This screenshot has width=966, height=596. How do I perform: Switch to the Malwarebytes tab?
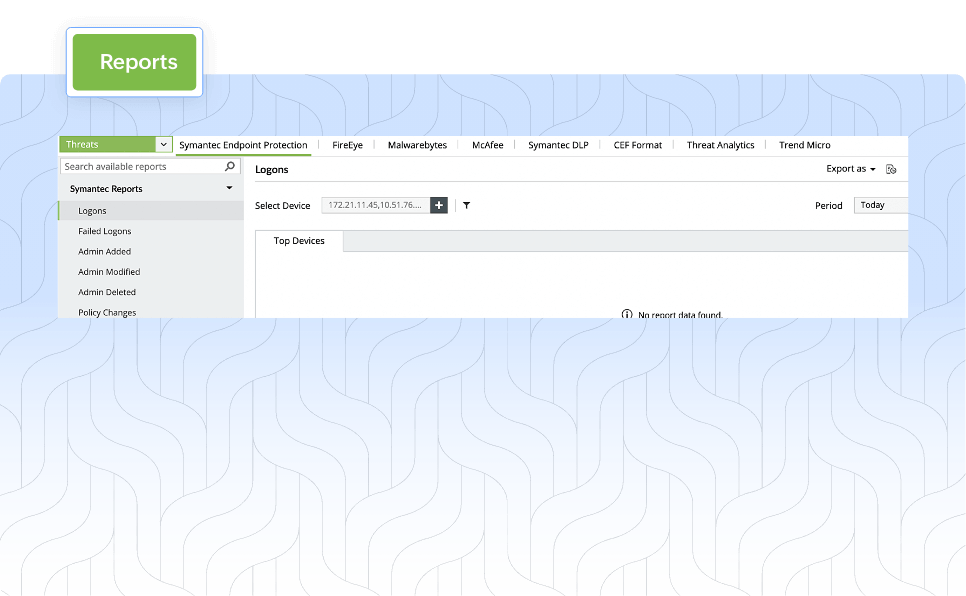point(417,145)
